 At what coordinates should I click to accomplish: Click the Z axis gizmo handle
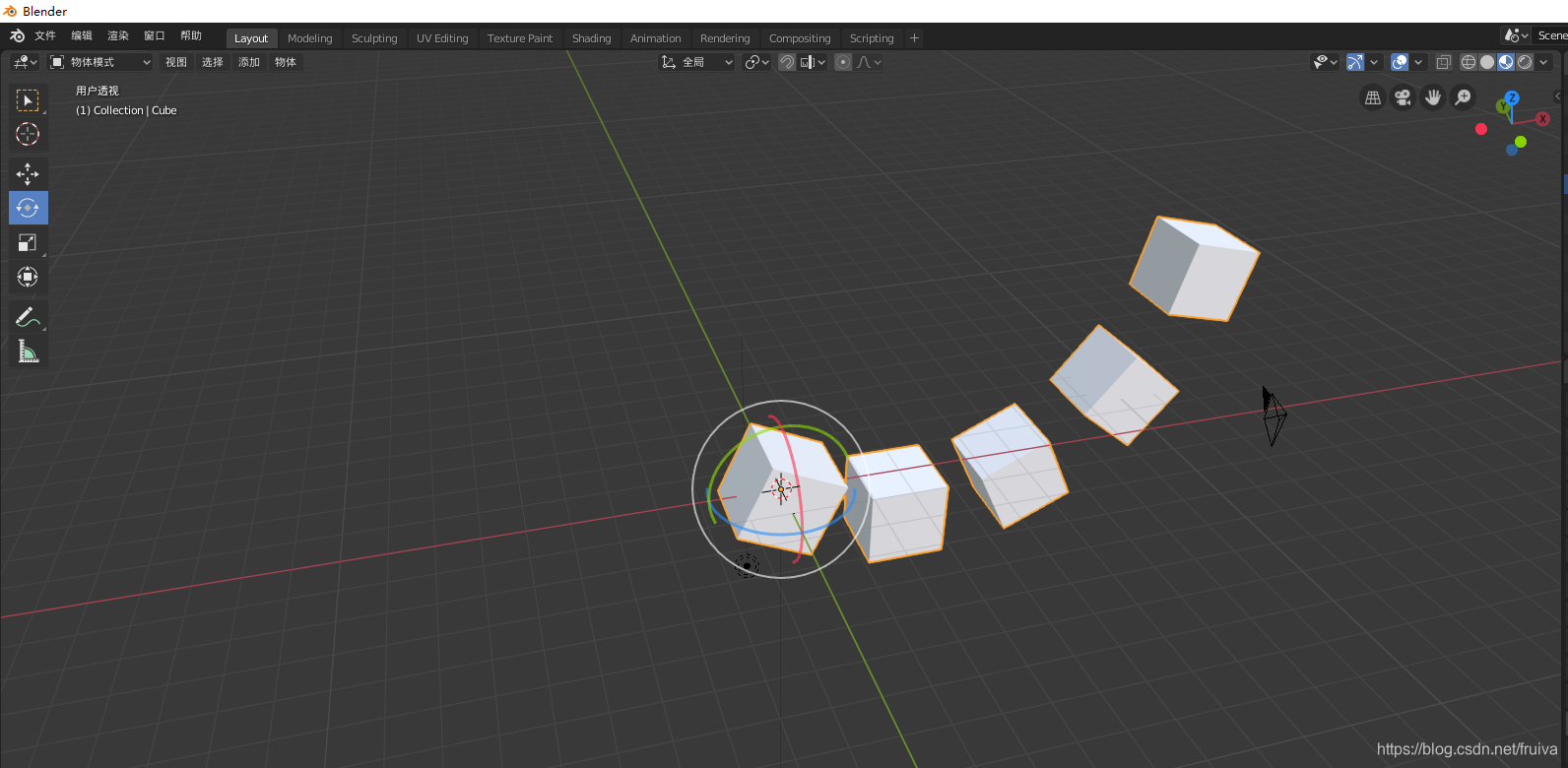coord(1512,98)
